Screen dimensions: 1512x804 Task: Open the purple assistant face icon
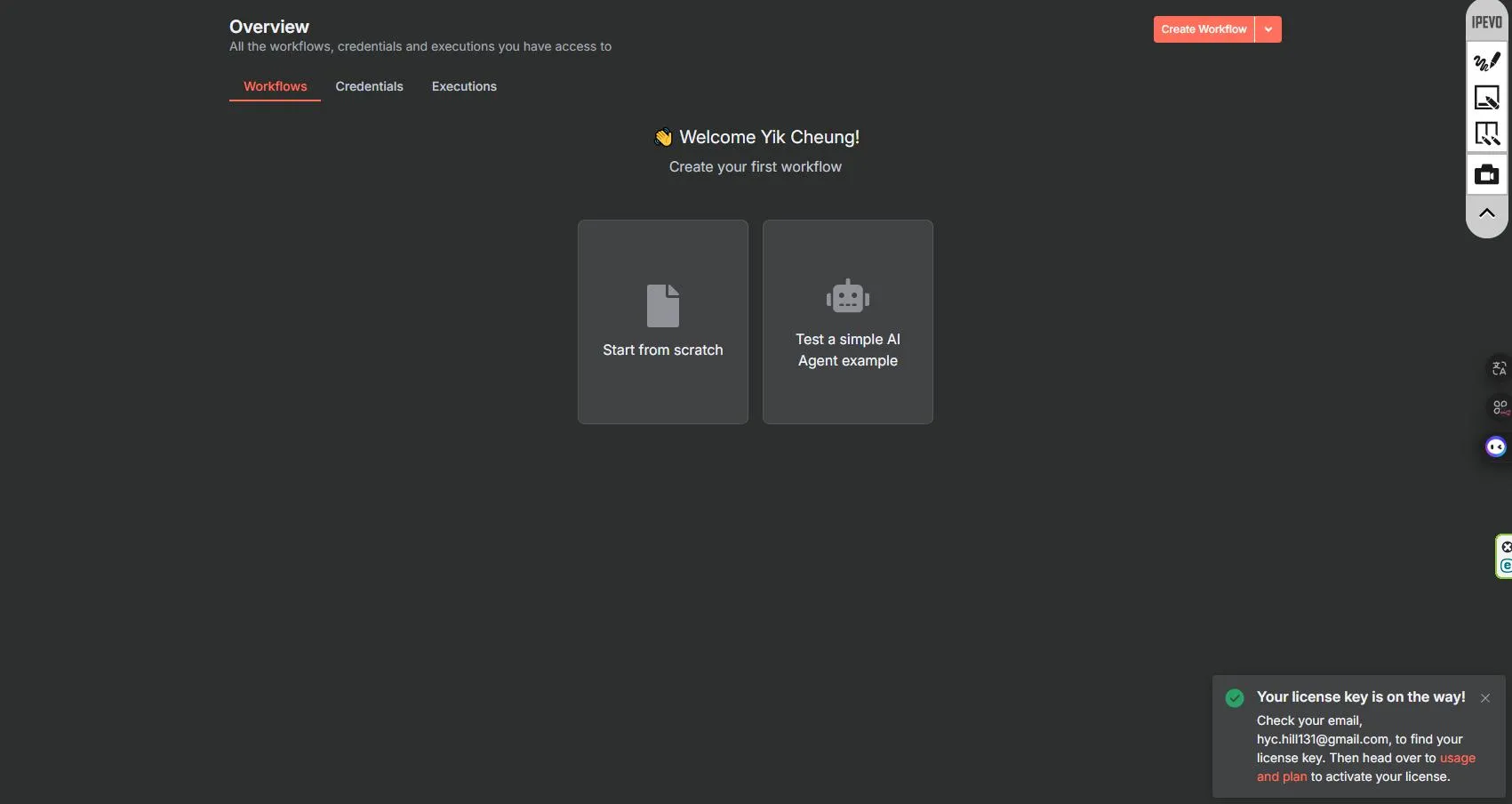click(x=1496, y=446)
